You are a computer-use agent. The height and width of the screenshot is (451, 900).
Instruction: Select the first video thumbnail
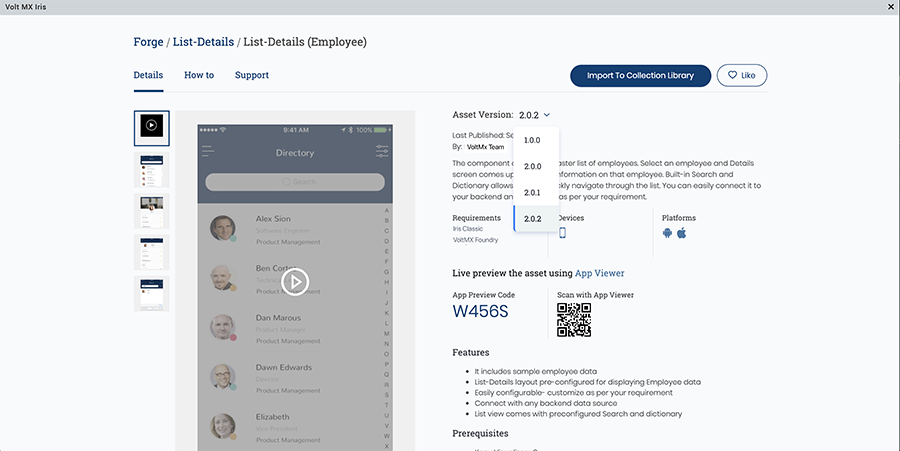[x=152, y=127]
